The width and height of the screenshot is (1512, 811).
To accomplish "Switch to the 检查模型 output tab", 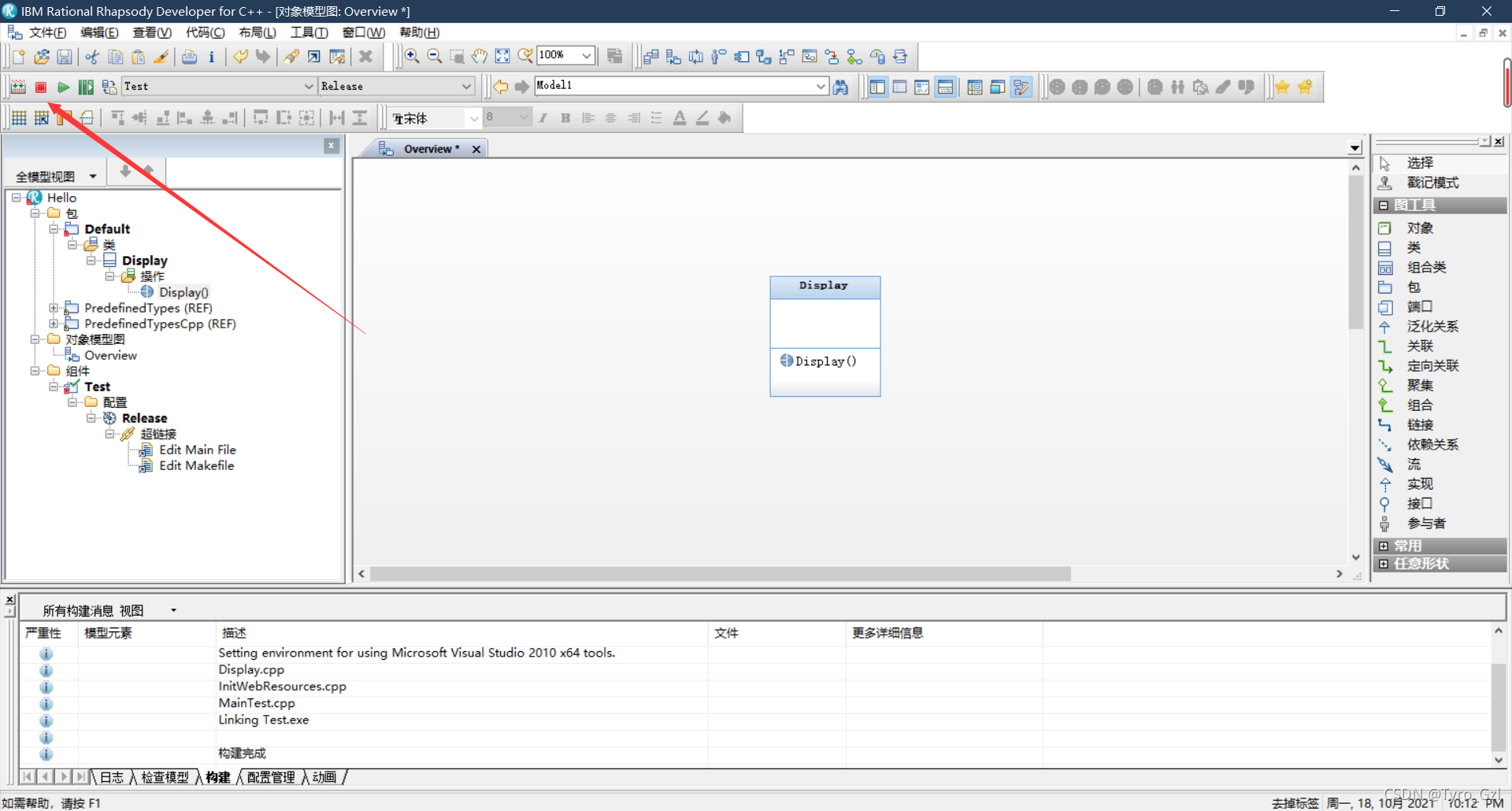I will 165,777.
